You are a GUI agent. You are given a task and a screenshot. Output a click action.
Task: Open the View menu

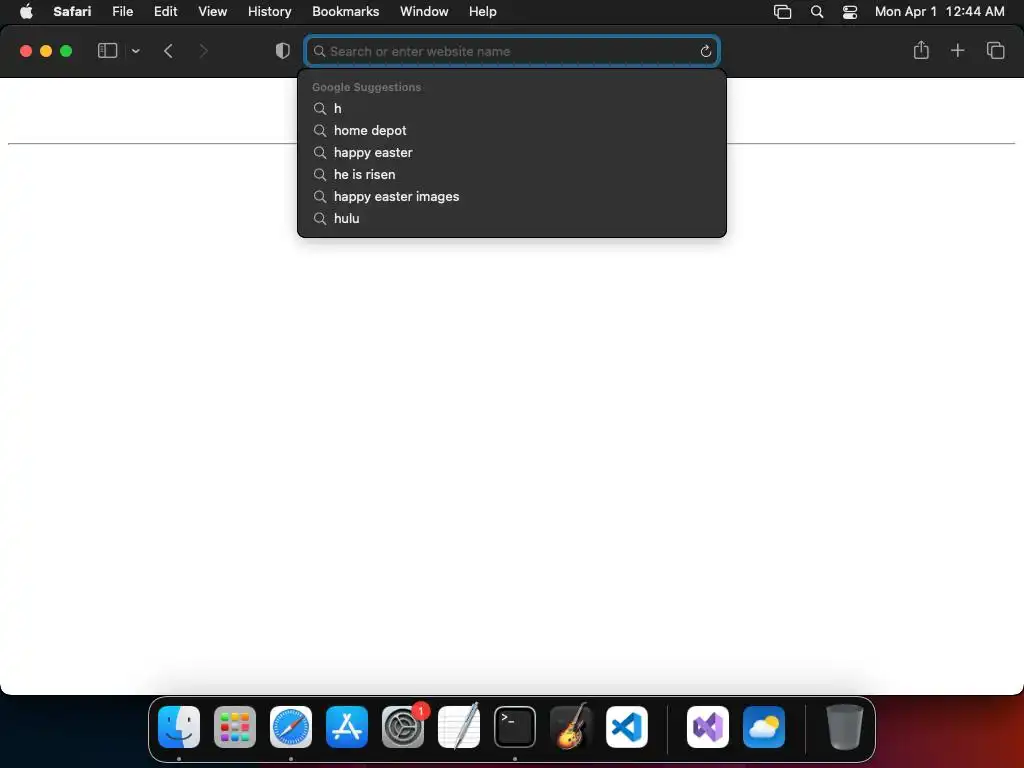[212, 12]
